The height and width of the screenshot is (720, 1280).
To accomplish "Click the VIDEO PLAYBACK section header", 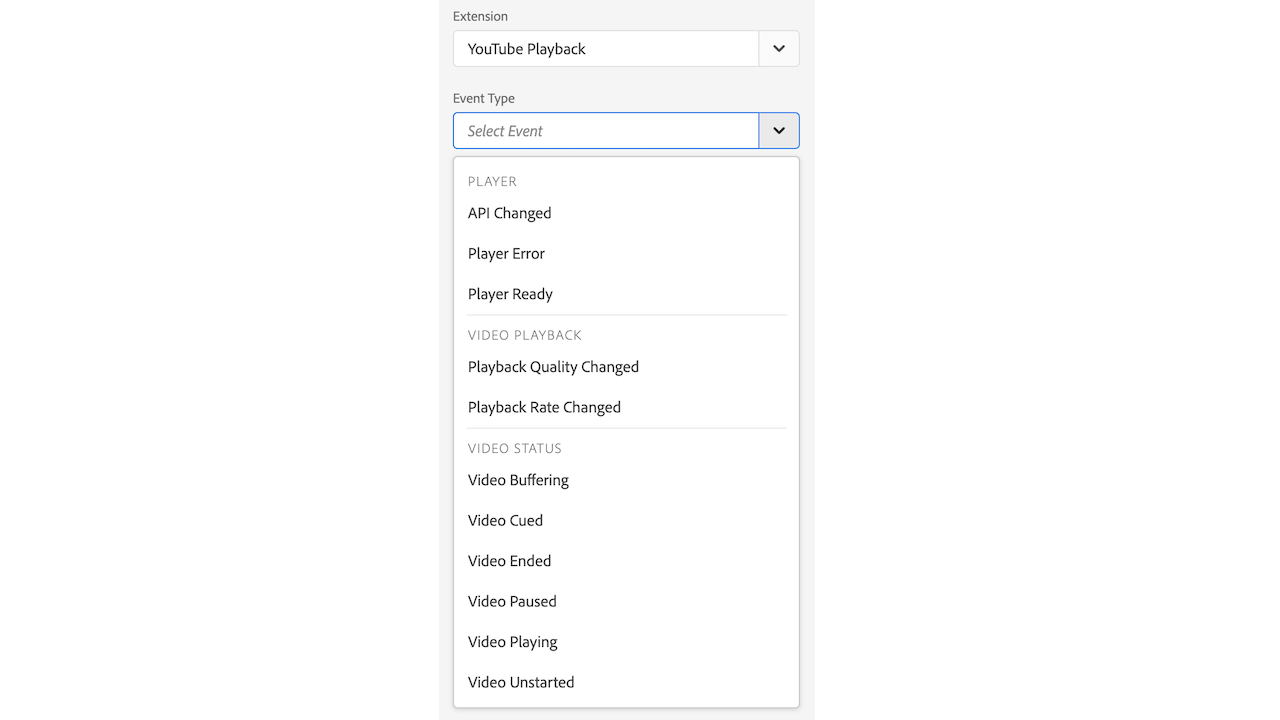I will coord(524,335).
